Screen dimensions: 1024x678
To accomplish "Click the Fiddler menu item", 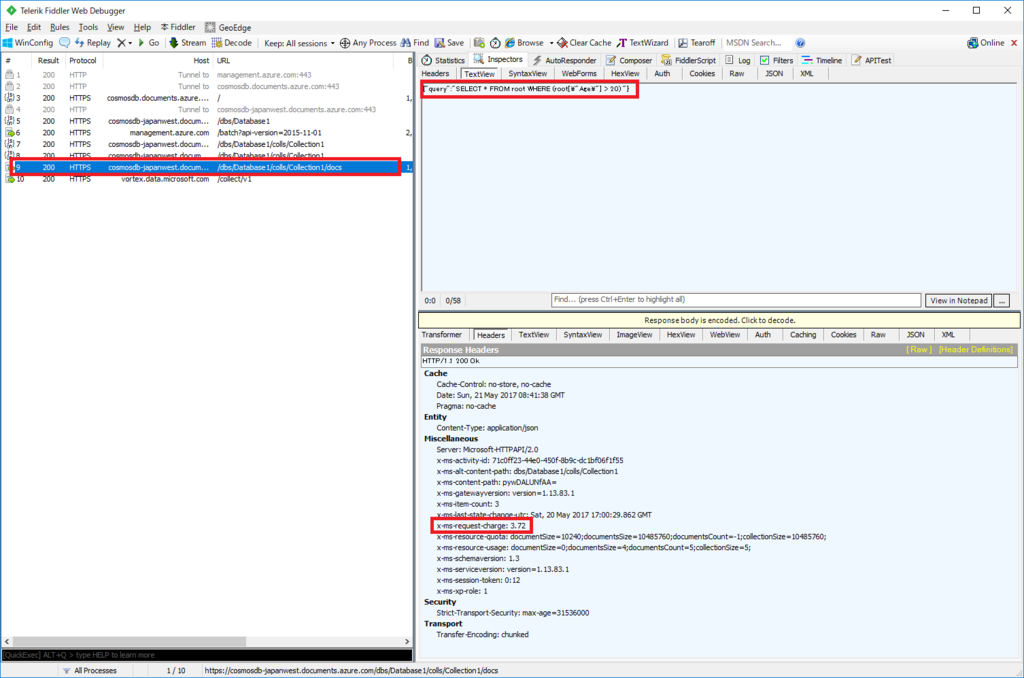I will tap(178, 27).
